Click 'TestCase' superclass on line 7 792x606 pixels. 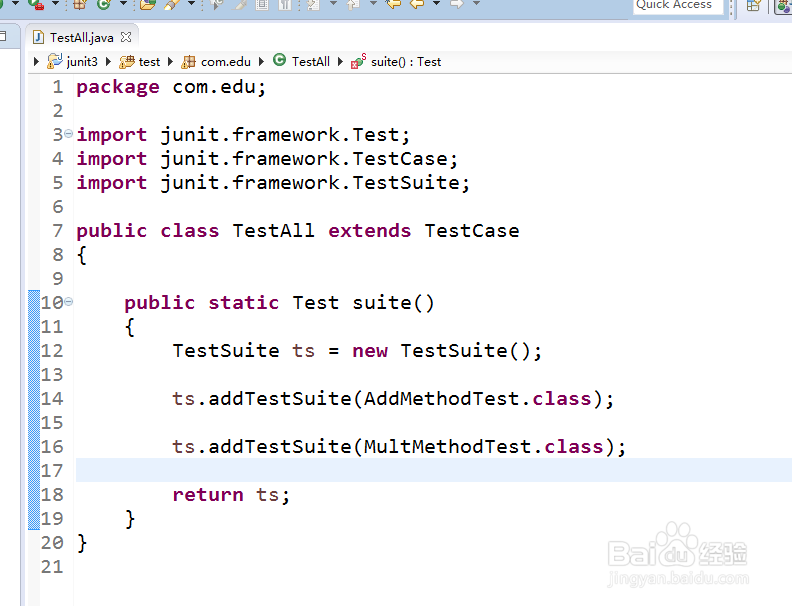(472, 231)
